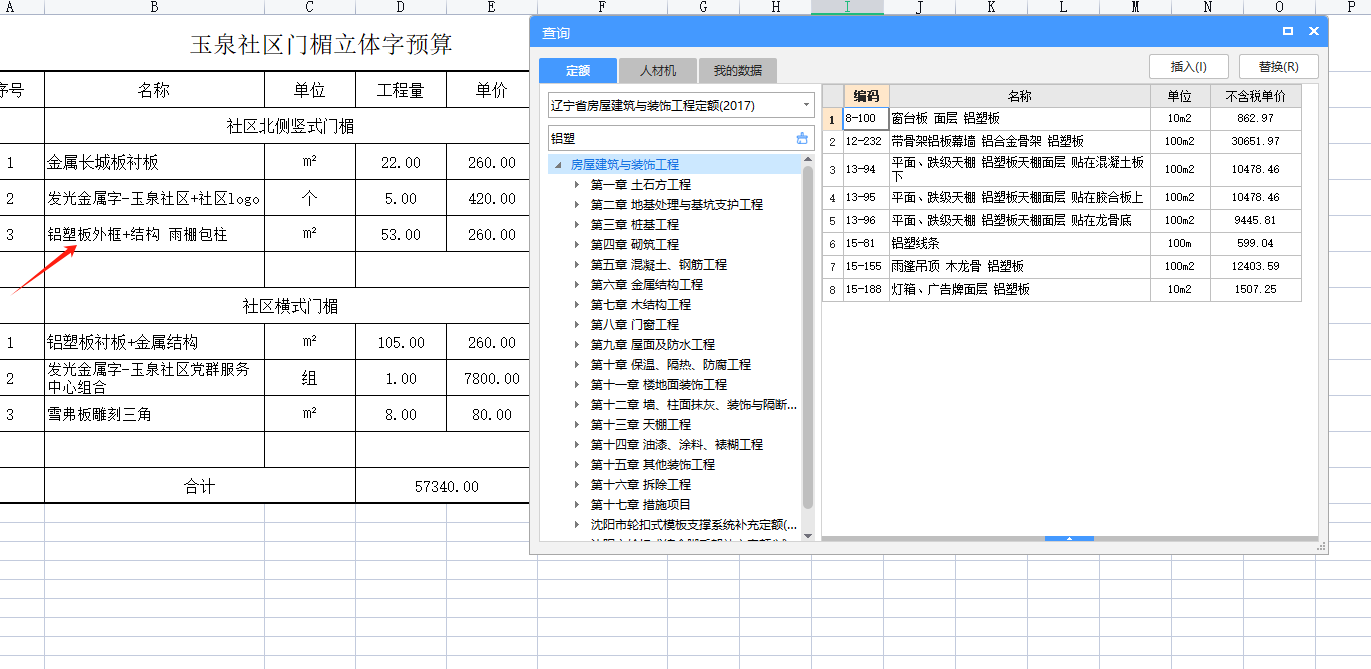Viewport: 1371px width, 669px height.
Task: Click the 插入(I) button
Action: (x=1189, y=67)
